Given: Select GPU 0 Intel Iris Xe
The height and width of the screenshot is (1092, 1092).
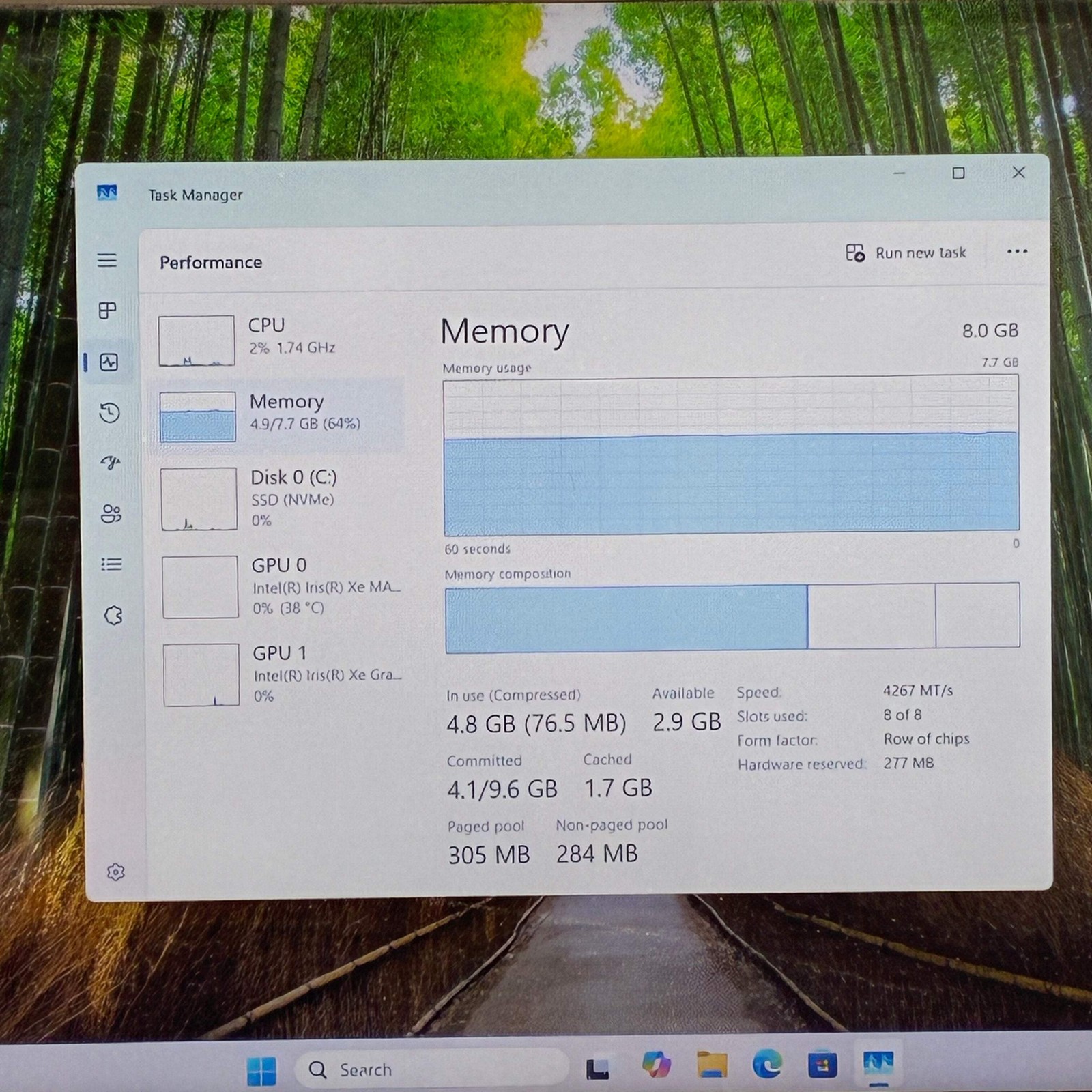Looking at the screenshot, I should 280,586.
